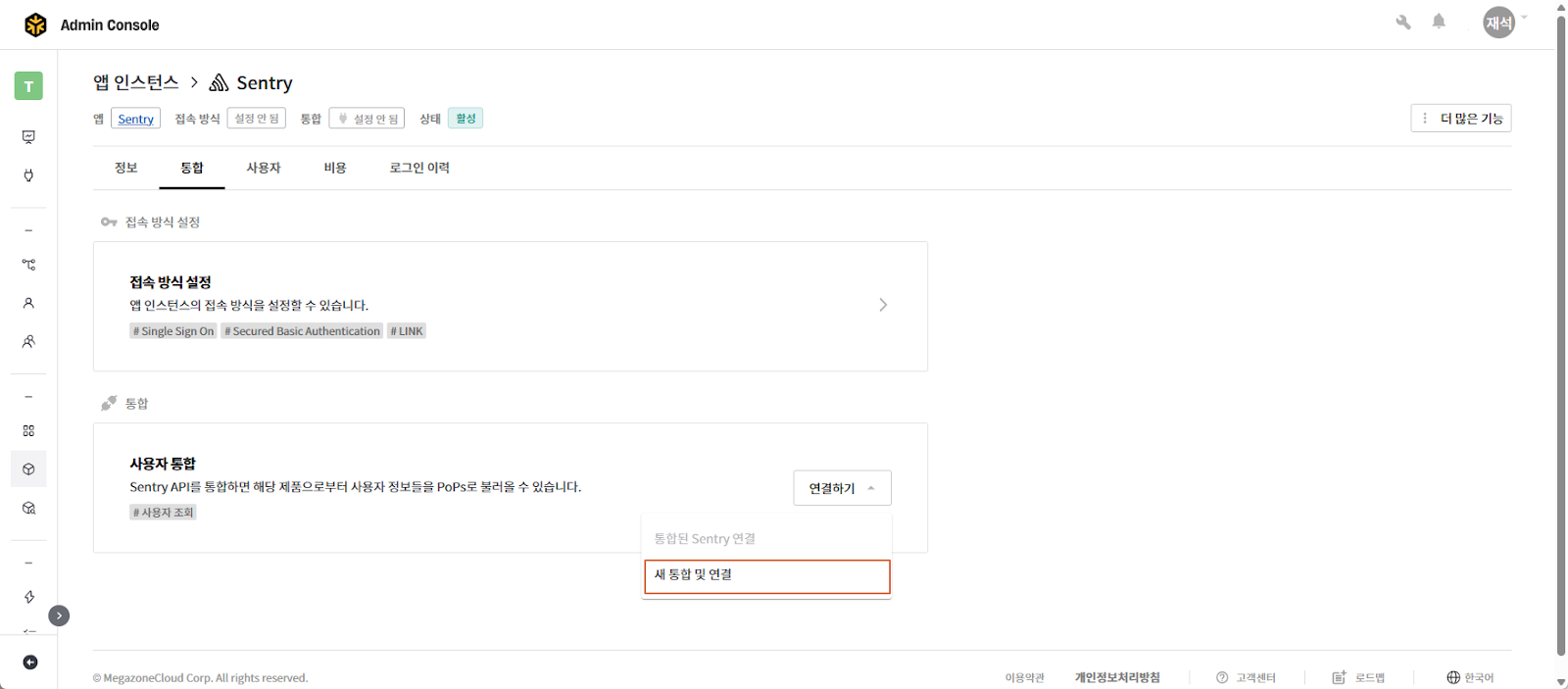
Task: Click the 접속 방식 설정 card title
Action: pyautogui.click(x=171, y=282)
